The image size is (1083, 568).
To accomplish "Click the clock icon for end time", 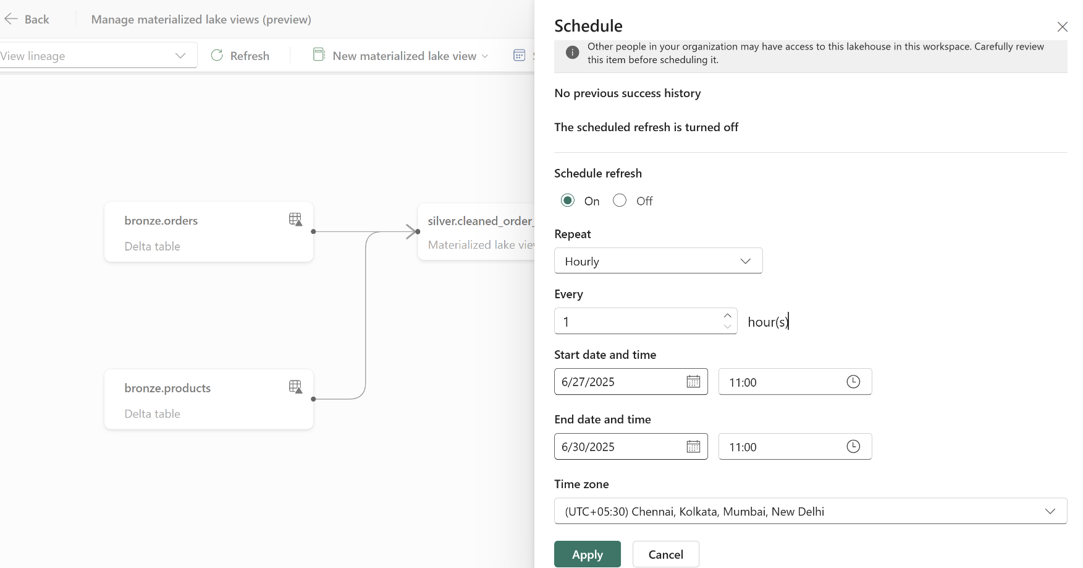I will point(853,446).
